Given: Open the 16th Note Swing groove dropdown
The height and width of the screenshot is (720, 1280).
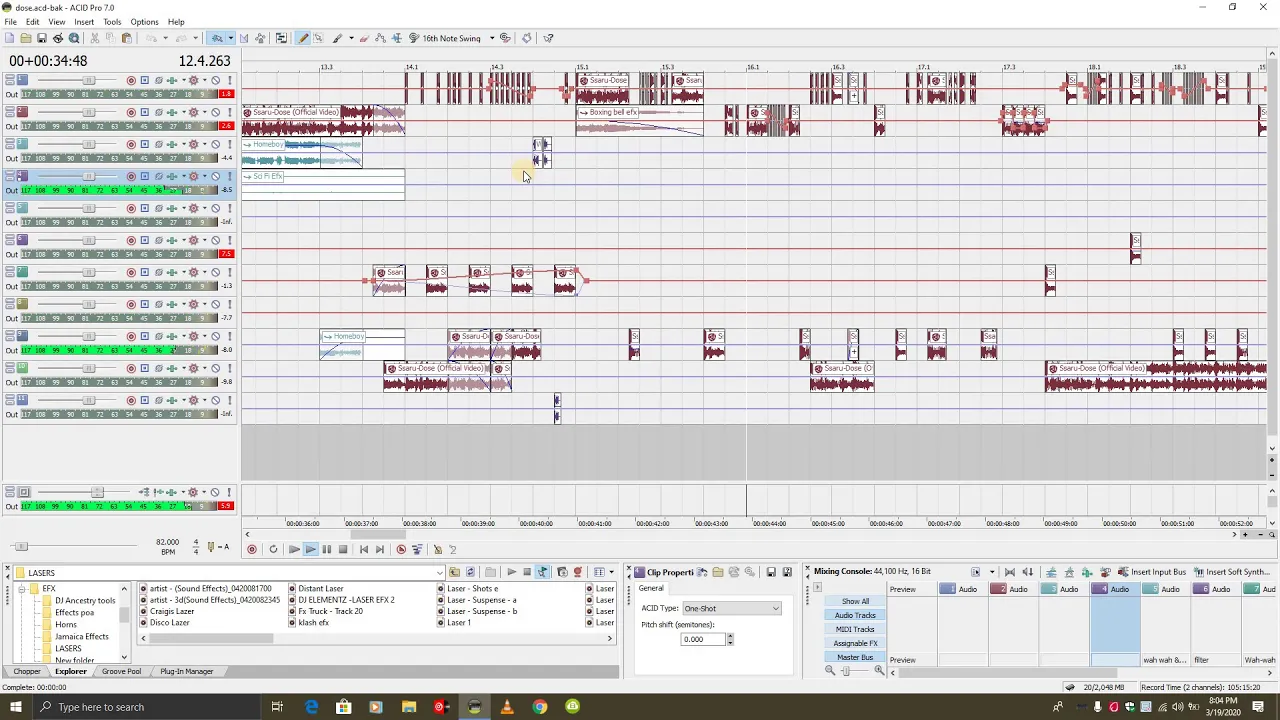Looking at the screenshot, I should tap(492, 38).
